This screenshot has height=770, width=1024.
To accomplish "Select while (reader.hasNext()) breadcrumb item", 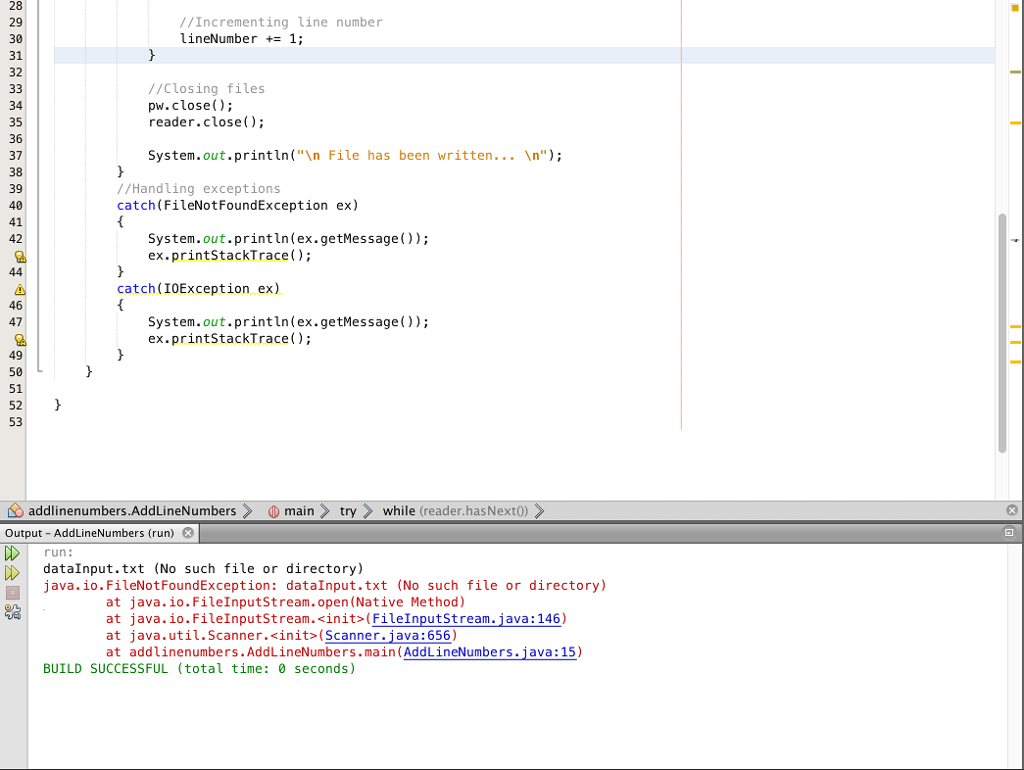I will (x=455, y=511).
